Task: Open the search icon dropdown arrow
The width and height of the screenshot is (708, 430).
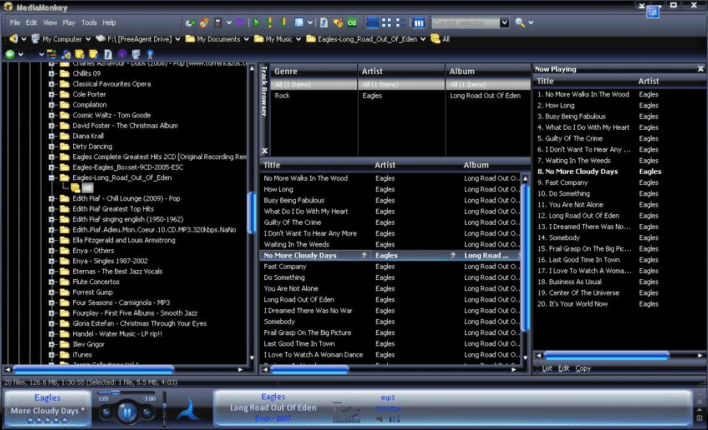Action: 531,23
